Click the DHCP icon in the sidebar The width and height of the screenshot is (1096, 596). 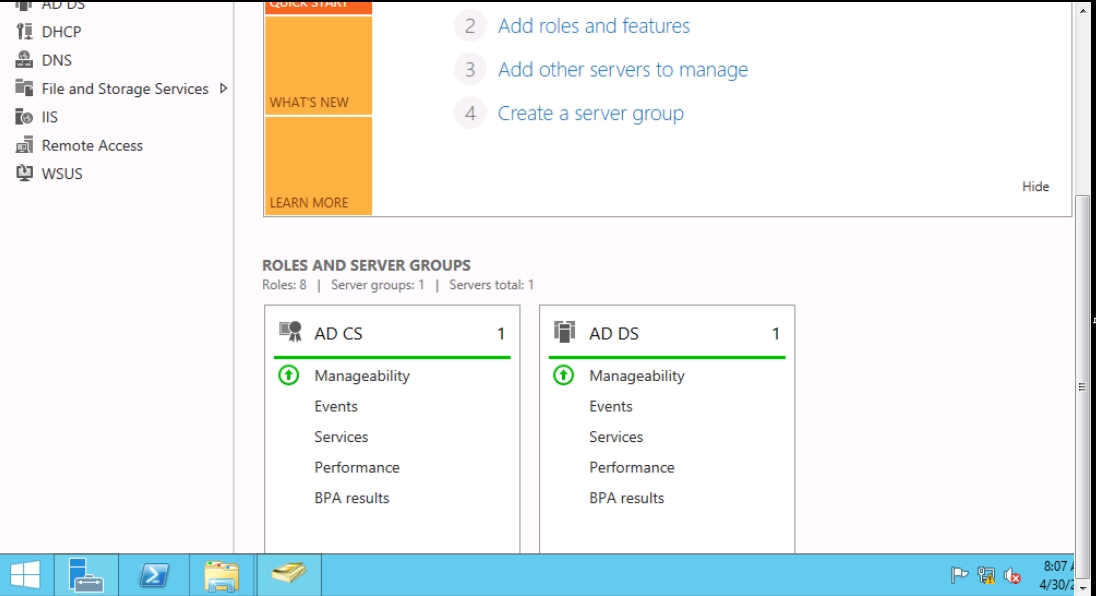(x=24, y=32)
